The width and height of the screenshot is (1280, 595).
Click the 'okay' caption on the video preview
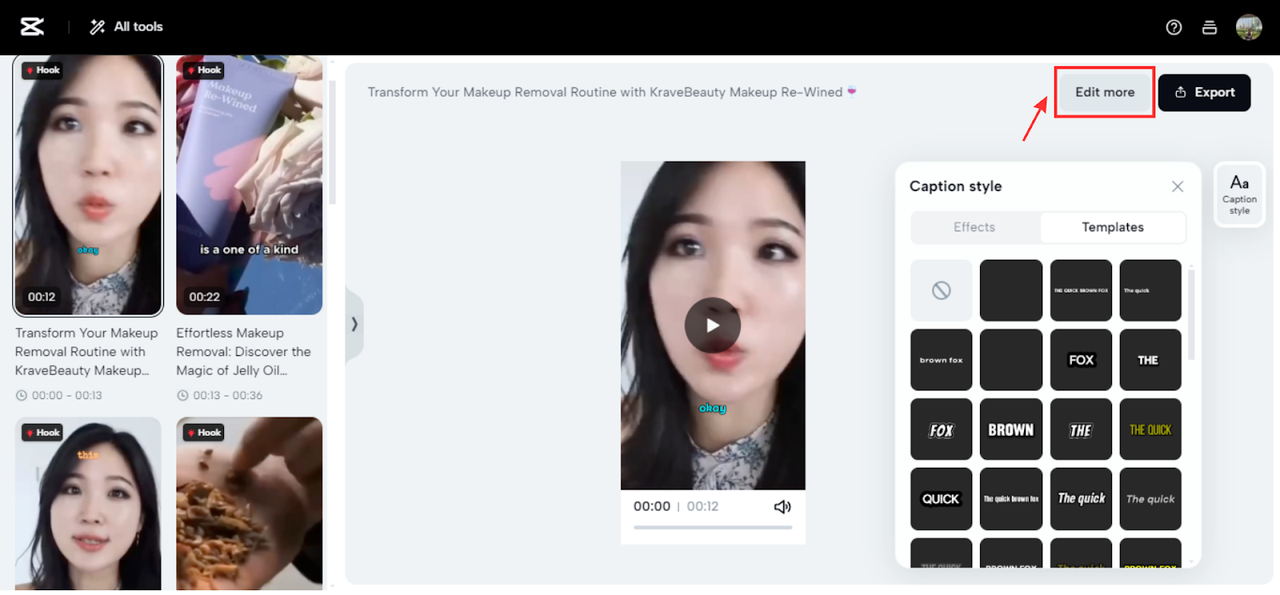(712, 408)
